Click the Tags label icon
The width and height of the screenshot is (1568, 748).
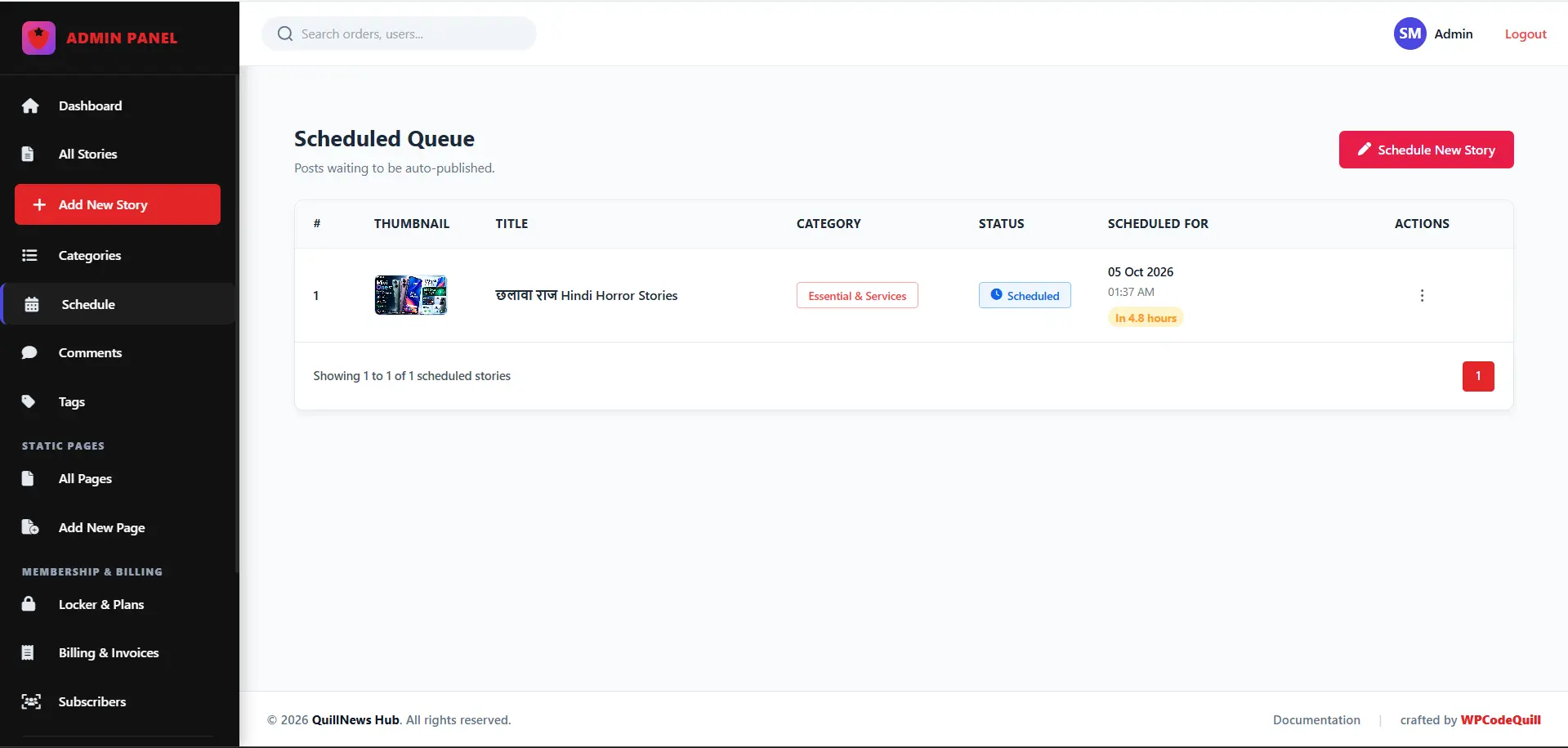pos(29,401)
